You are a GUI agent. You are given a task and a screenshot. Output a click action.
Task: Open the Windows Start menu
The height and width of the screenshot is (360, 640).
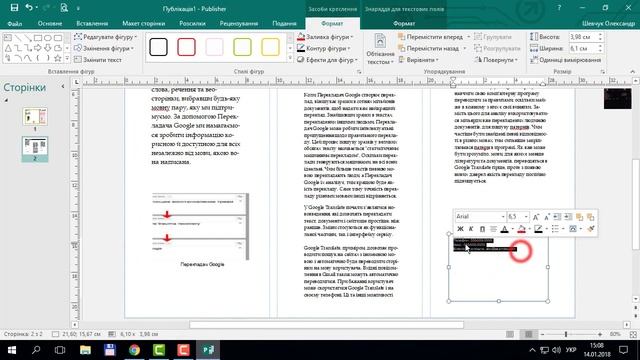(12, 350)
